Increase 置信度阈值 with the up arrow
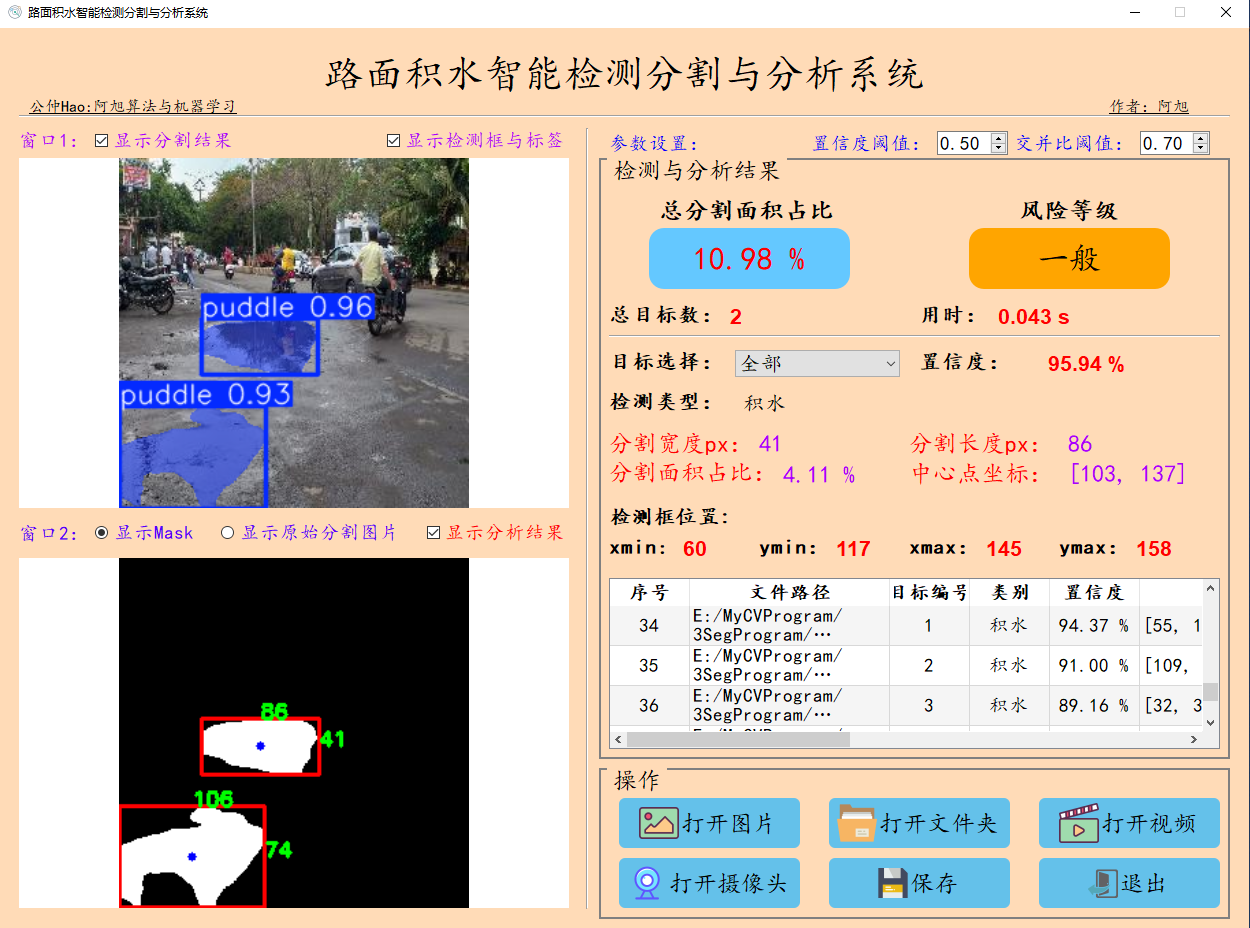 pyautogui.click(x=998, y=138)
